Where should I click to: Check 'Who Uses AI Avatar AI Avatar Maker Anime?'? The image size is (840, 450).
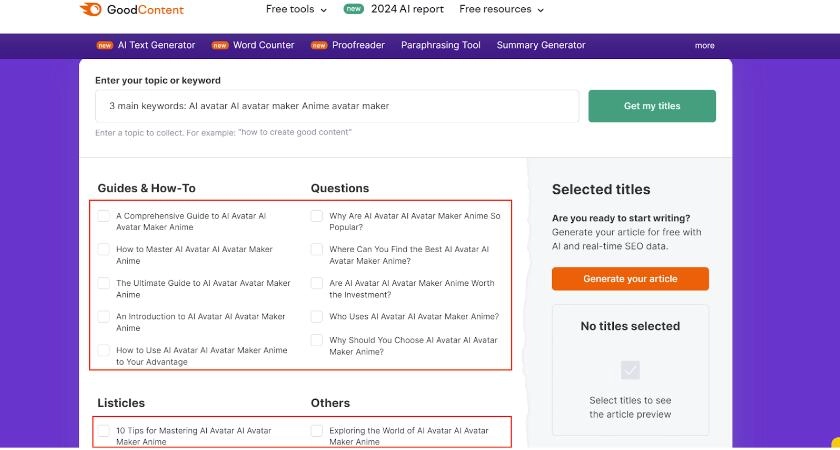tap(317, 317)
